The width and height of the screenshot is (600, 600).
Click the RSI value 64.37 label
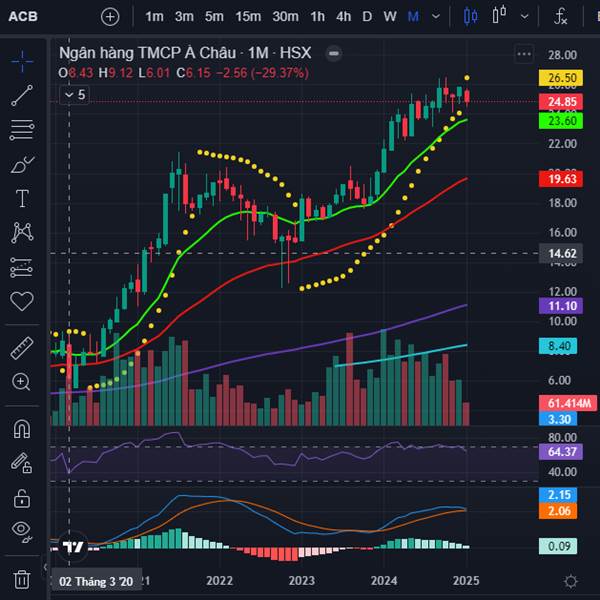pyautogui.click(x=561, y=452)
